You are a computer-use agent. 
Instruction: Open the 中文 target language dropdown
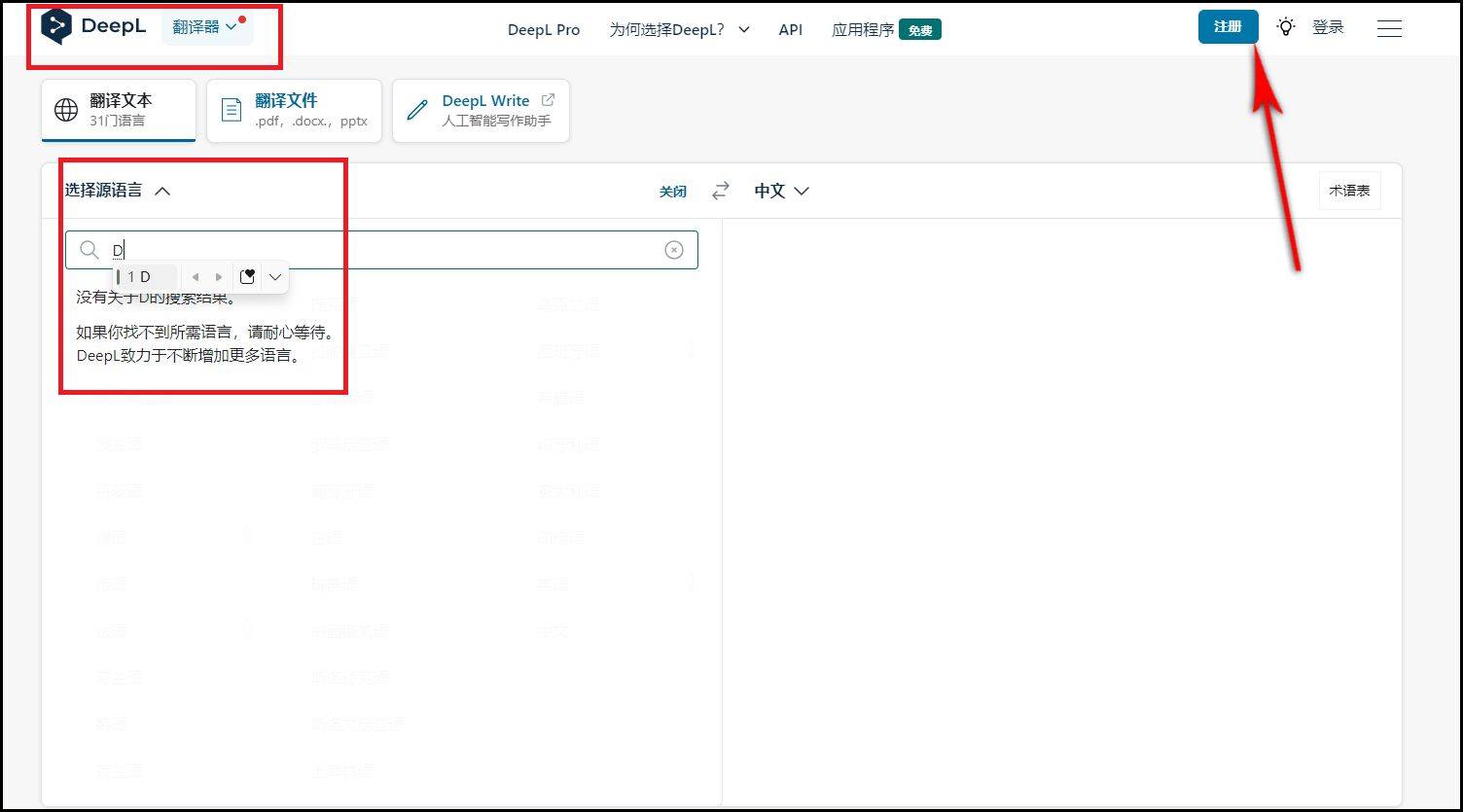(782, 191)
